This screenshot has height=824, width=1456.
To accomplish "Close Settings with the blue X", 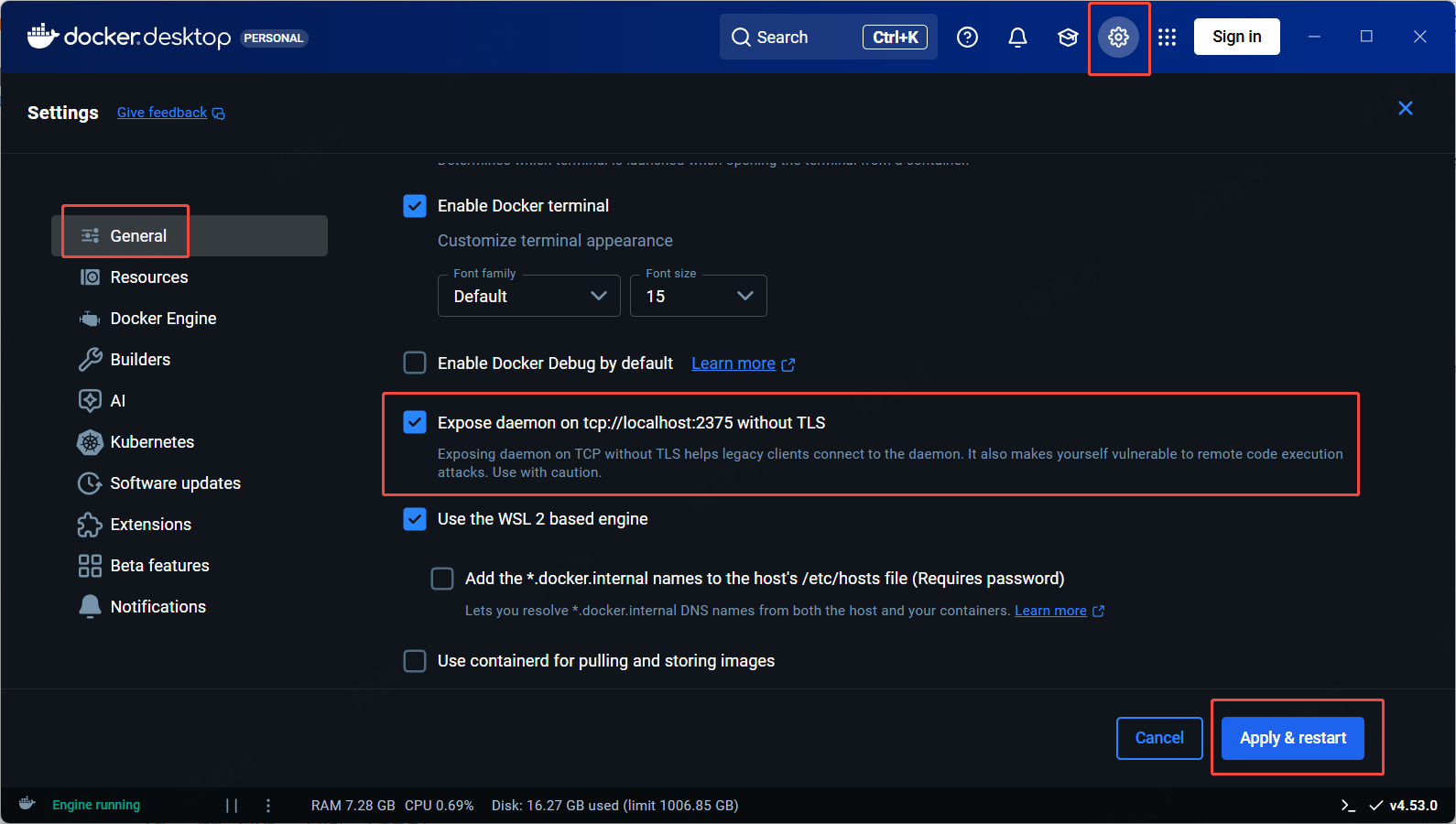I will pos(1406,108).
